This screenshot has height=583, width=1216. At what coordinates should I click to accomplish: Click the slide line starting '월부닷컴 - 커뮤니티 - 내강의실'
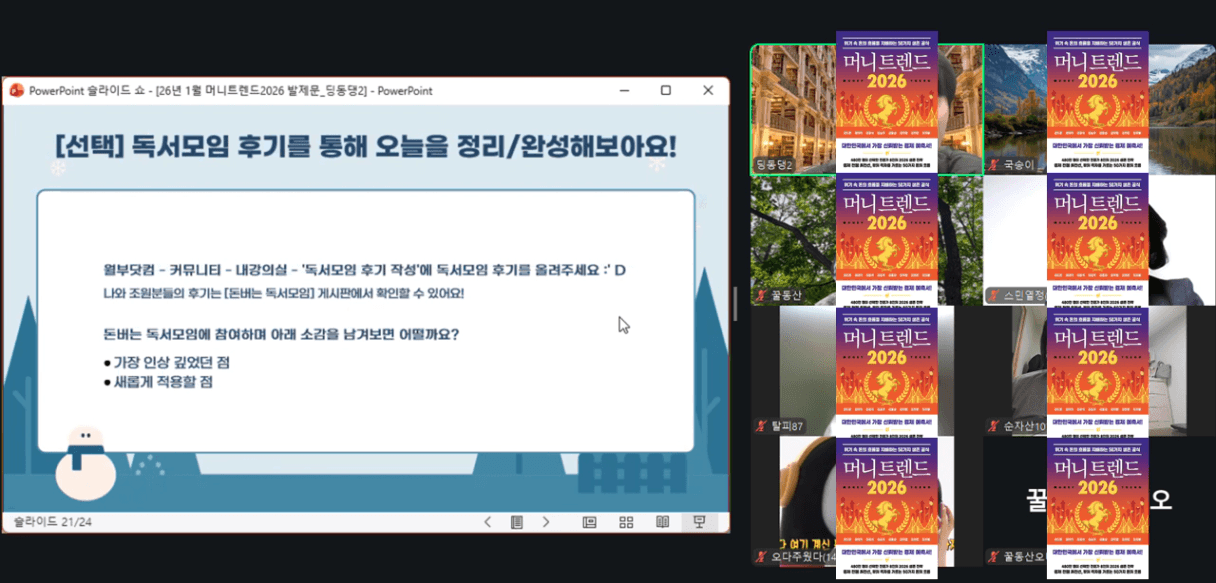pos(364,270)
